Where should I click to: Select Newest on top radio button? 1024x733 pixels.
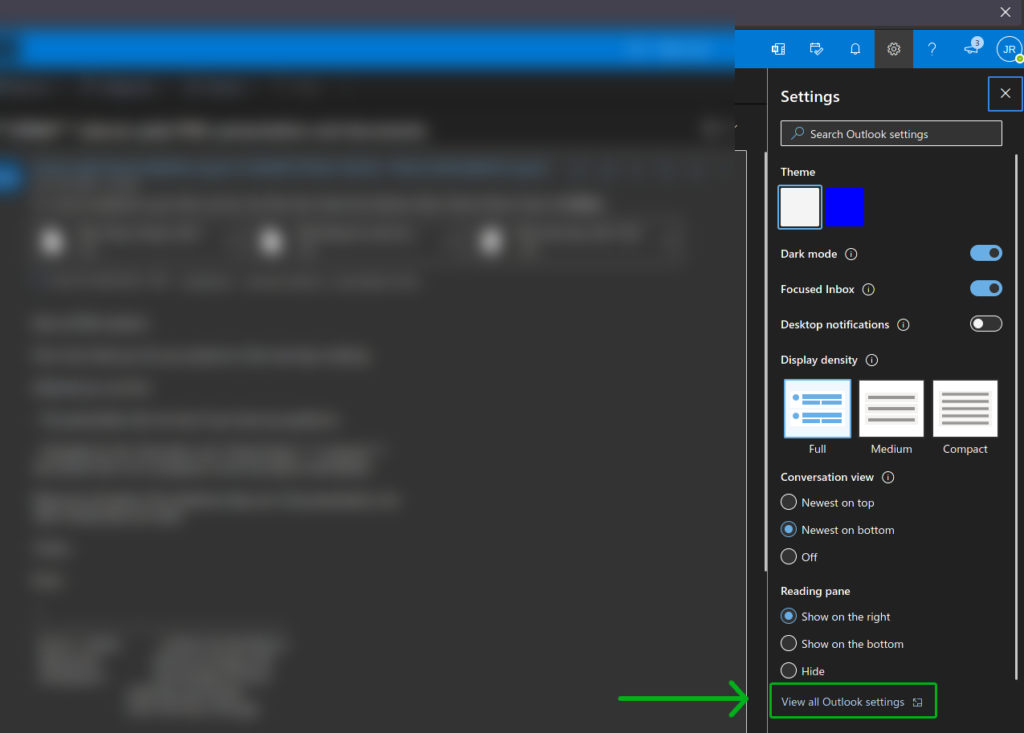[788, 502]
